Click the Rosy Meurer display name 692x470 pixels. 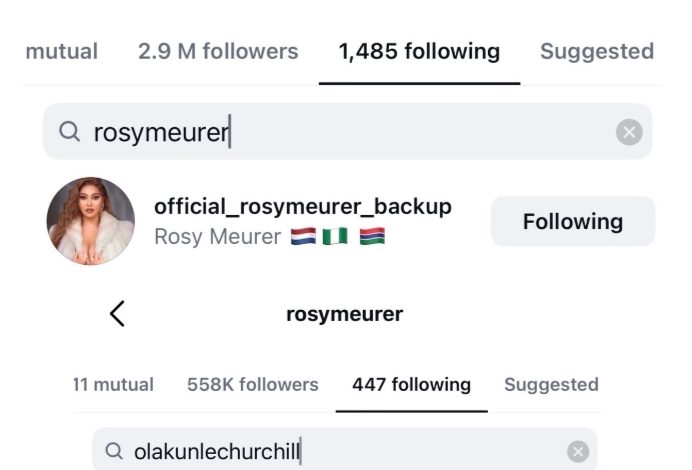217,238
